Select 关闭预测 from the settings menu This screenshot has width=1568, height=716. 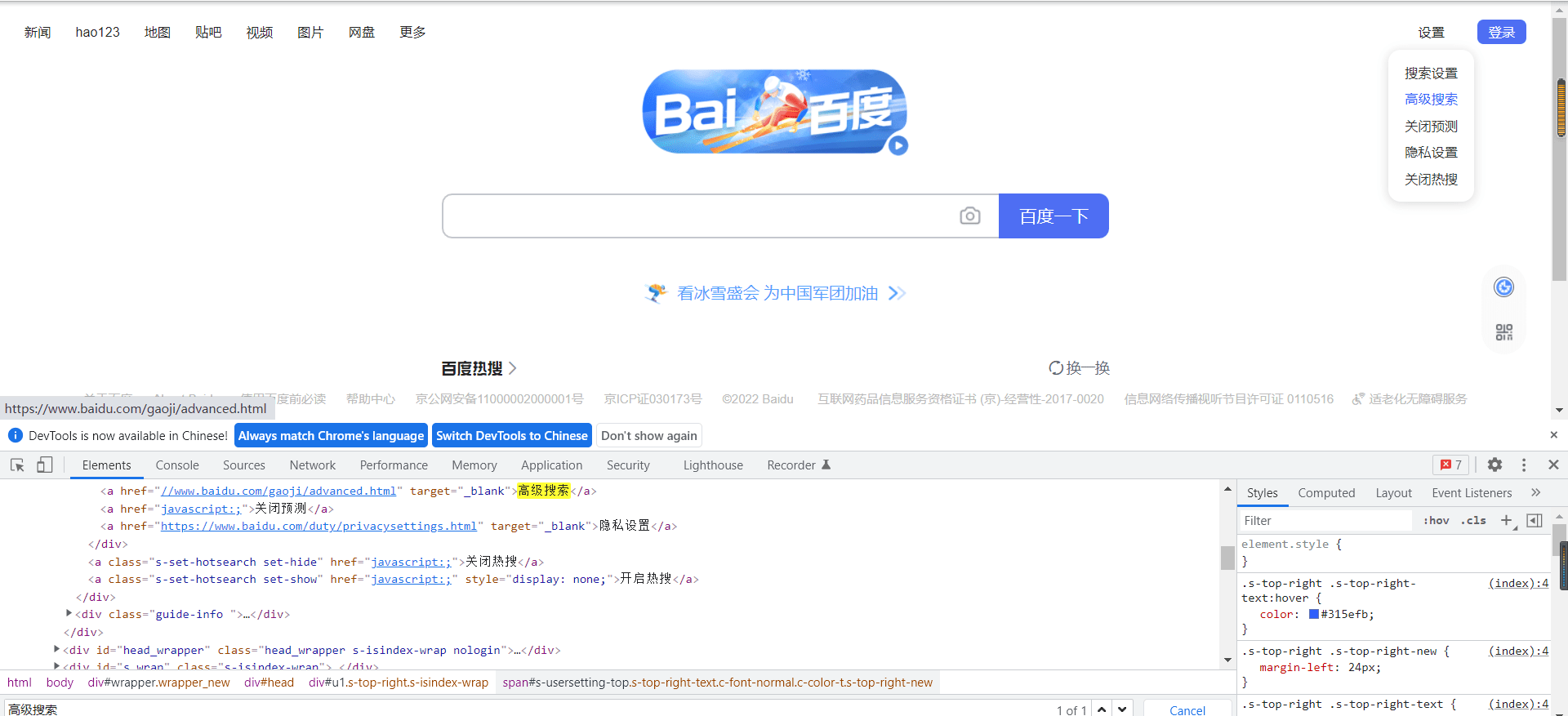point(1431,126)
